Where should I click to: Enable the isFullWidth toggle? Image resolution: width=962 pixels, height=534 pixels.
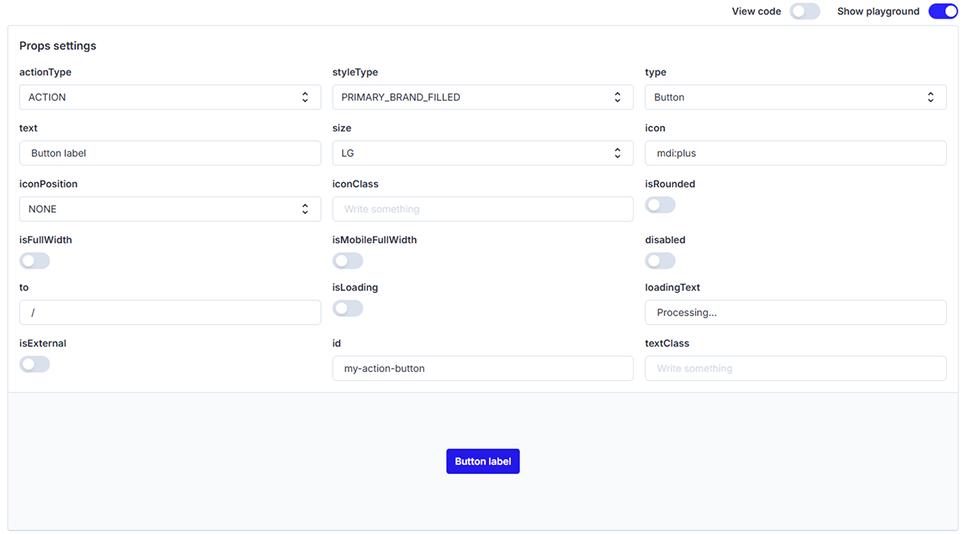pos(34,261)
